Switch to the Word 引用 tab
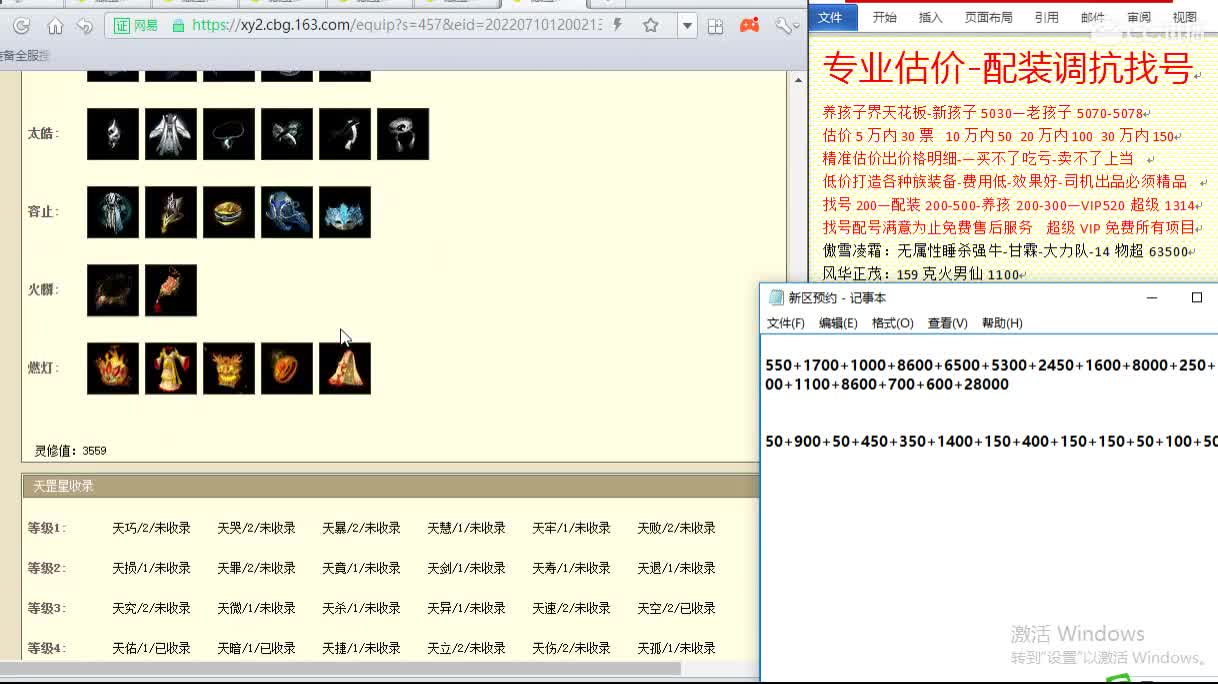The image size is (1218, 684). point(1047,17)
